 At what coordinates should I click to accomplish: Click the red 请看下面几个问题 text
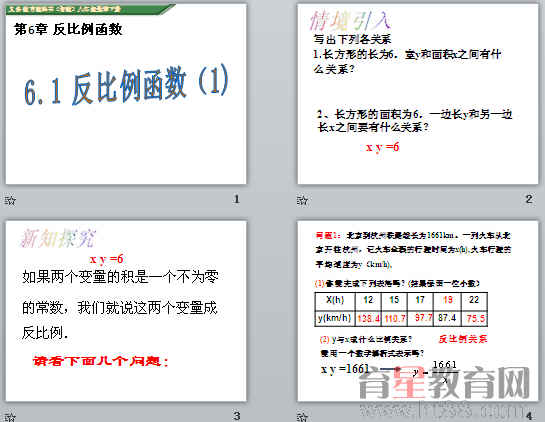coord(101,361)
